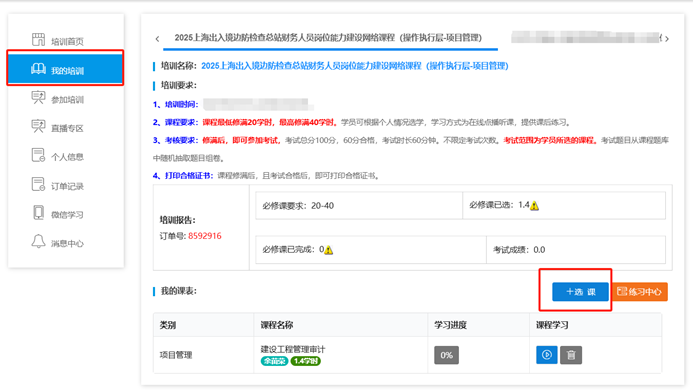Click the 0% progress badge for 建设工程管理审计

(446, 355)
